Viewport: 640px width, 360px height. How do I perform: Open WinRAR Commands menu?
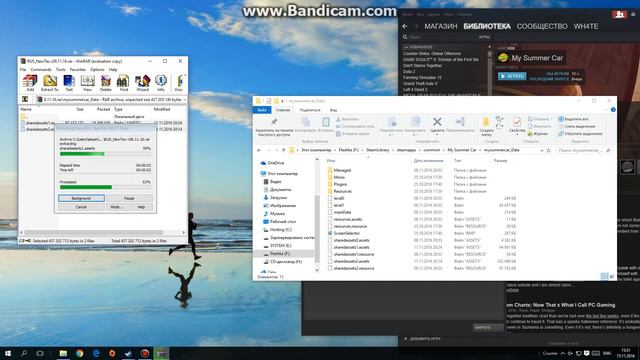41,69
